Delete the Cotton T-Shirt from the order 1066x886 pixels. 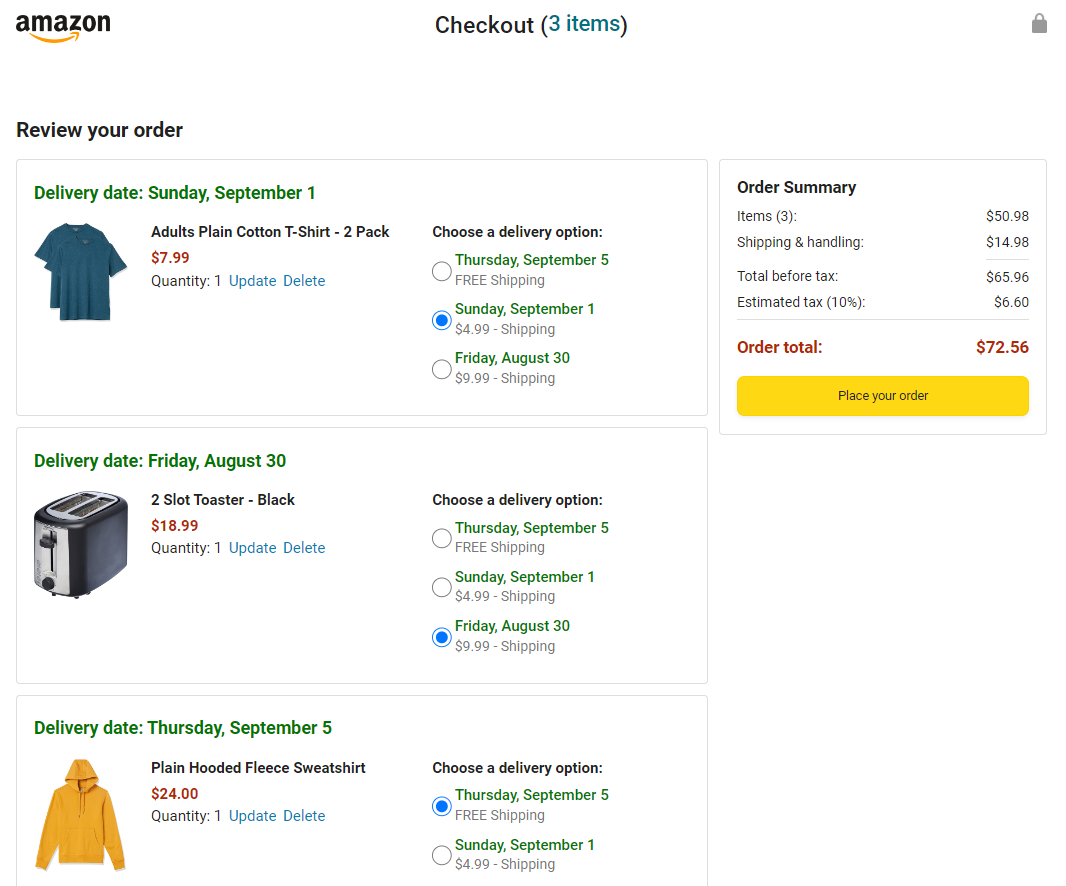click(304, 281)
